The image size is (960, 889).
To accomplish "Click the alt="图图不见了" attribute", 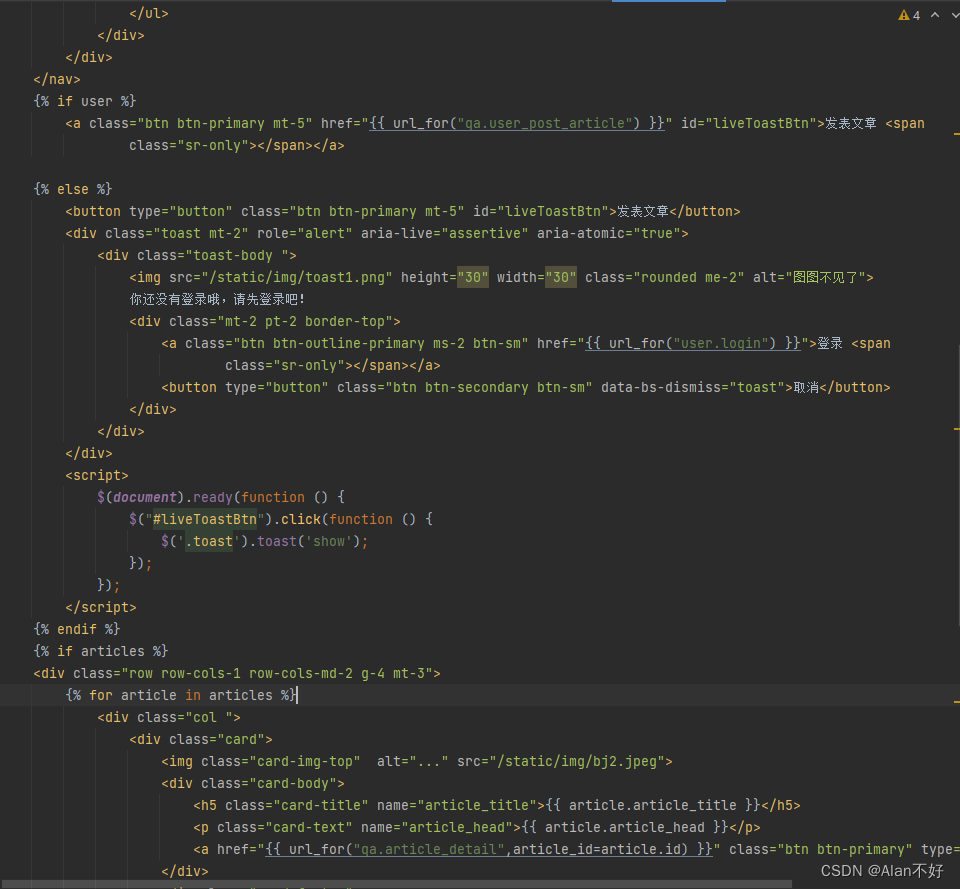I will click(809, 277).
